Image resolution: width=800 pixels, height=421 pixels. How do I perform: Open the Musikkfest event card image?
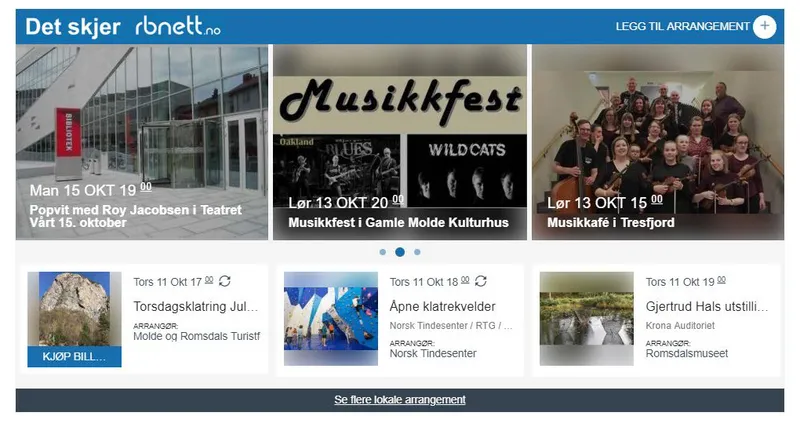click(400, 142)
